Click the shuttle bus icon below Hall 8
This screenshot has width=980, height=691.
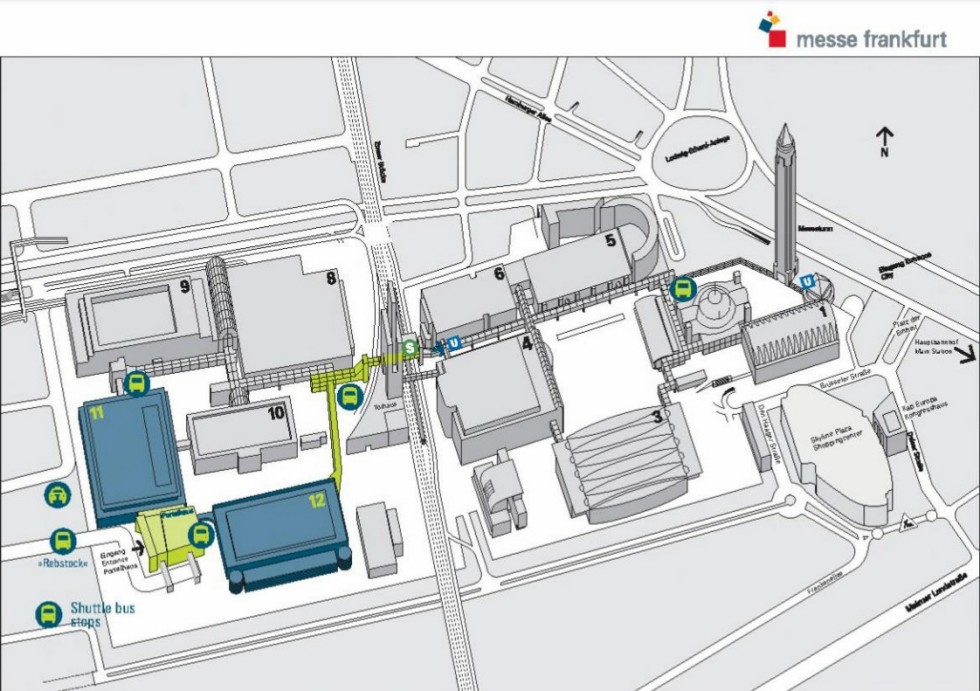350,397
